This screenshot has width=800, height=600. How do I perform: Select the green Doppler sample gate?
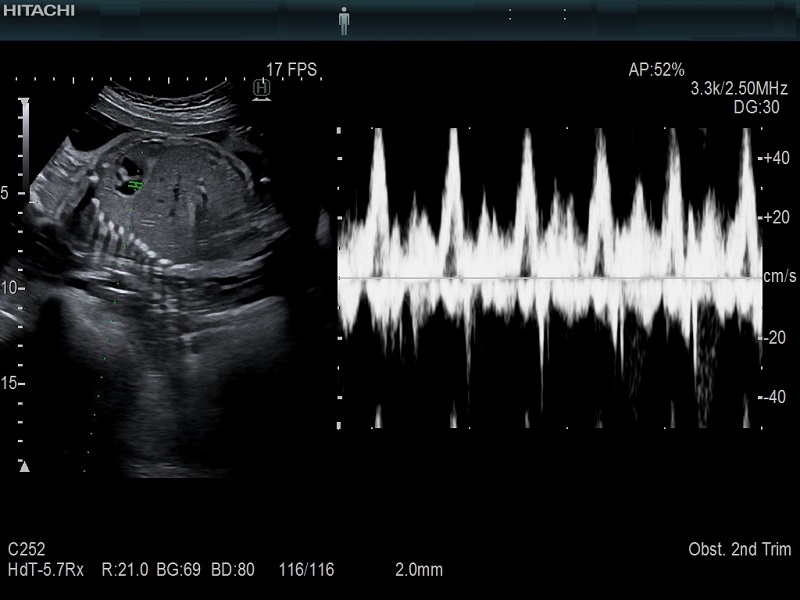tap(136, 186)
